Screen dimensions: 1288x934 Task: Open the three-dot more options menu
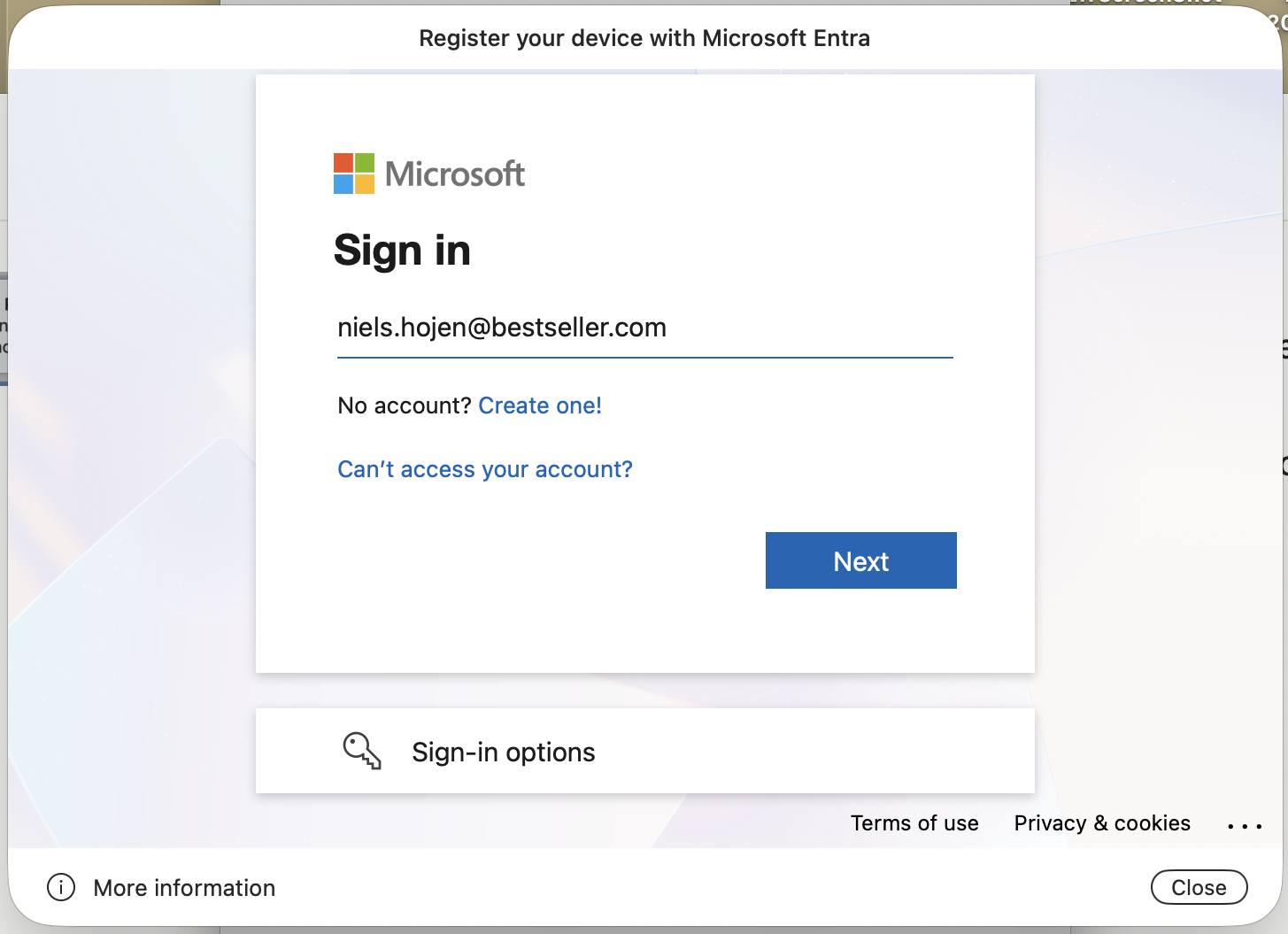point(1245,825)
